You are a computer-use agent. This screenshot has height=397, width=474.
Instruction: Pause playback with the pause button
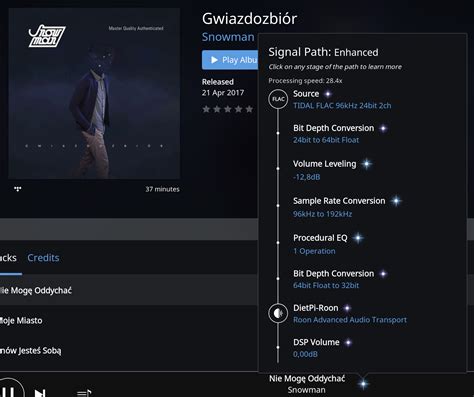[9, 390]
